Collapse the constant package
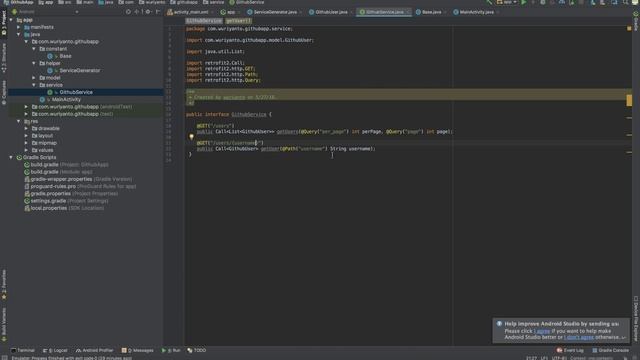The width and height of the screenshot is (640, 360). (x=34, y=49)
